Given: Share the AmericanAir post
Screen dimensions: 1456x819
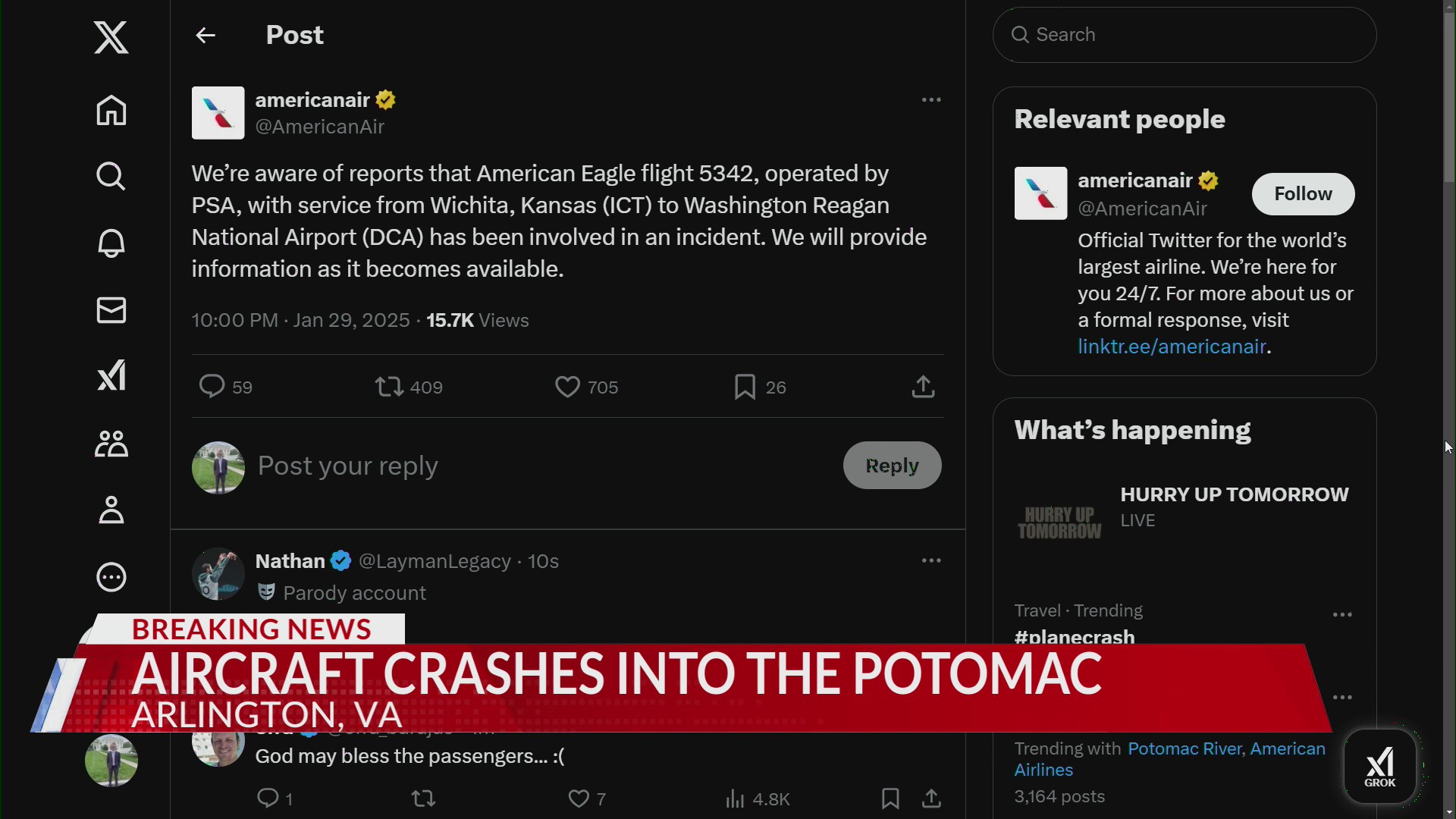Looking at the screenshot, I should (922, 387).
